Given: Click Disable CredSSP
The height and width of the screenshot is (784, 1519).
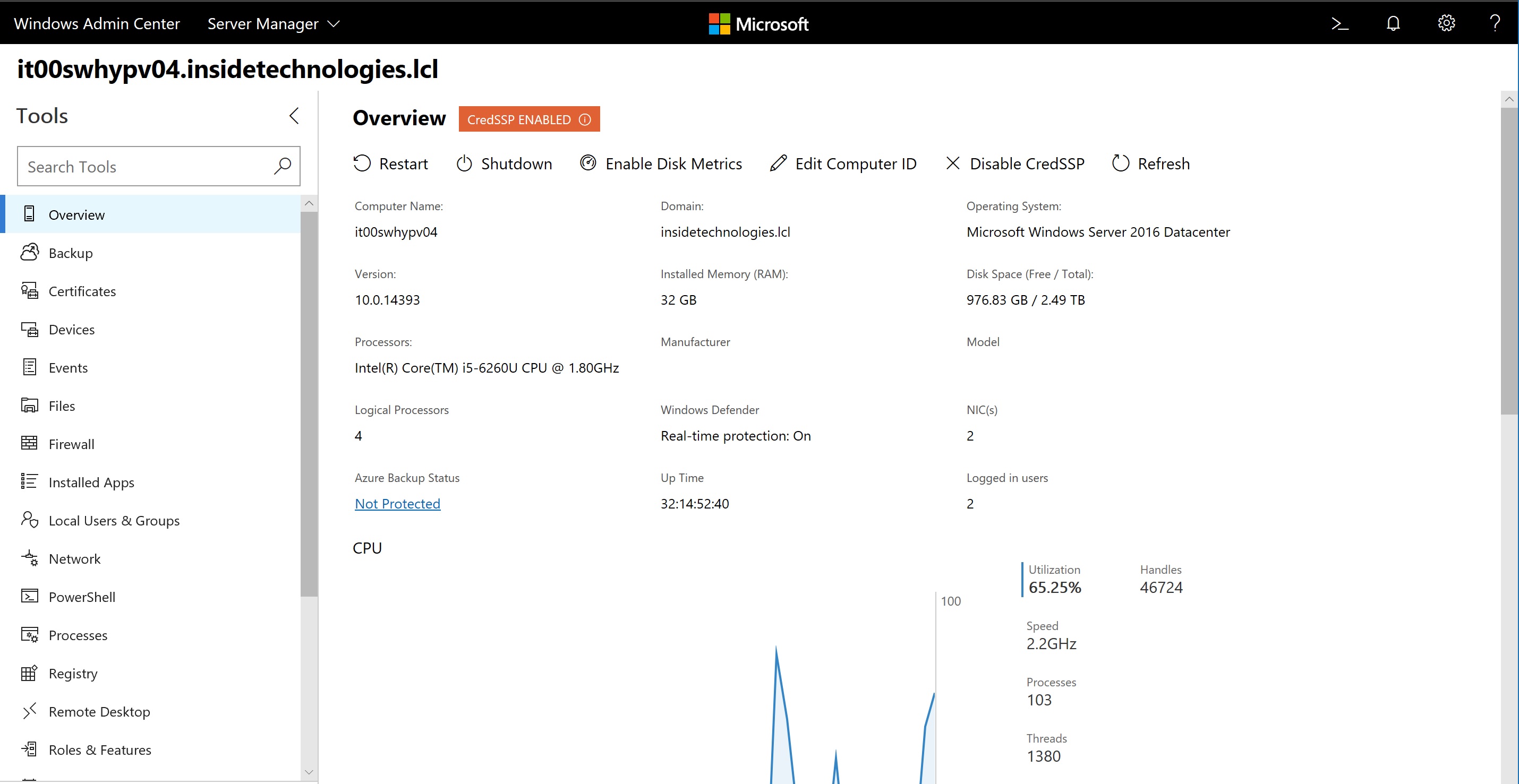Looking at the screenshot, I should [1015, 163].
